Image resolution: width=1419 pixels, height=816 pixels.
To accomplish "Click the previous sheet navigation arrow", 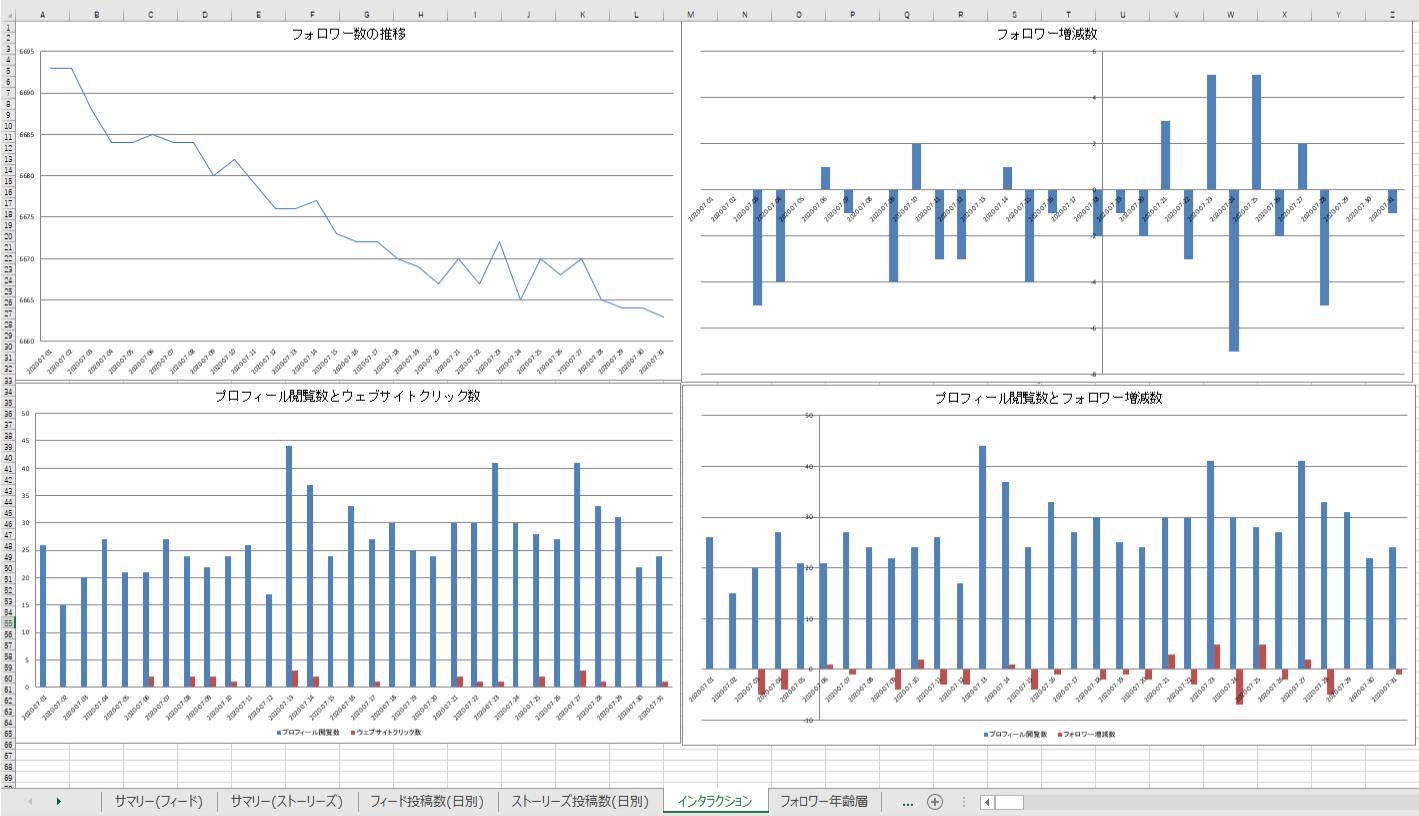I will 30,802.
